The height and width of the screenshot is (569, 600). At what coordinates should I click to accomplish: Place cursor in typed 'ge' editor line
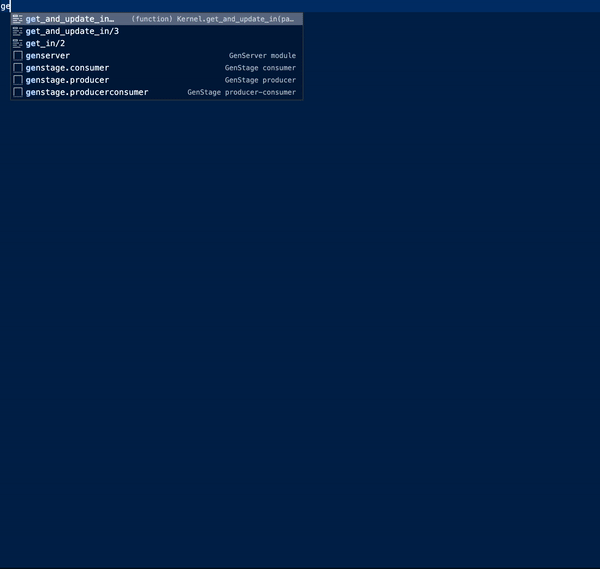click(300, 6)
